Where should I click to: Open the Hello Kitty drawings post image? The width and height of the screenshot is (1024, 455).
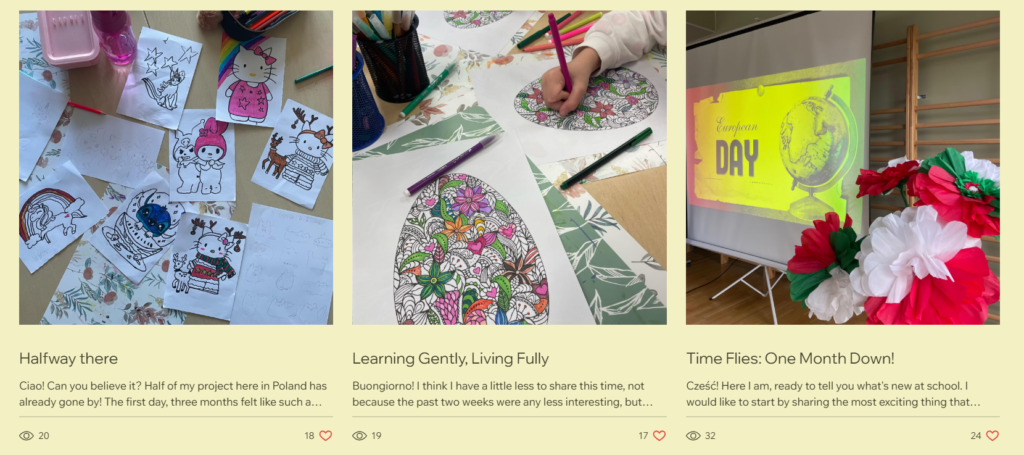pos(176,167)
